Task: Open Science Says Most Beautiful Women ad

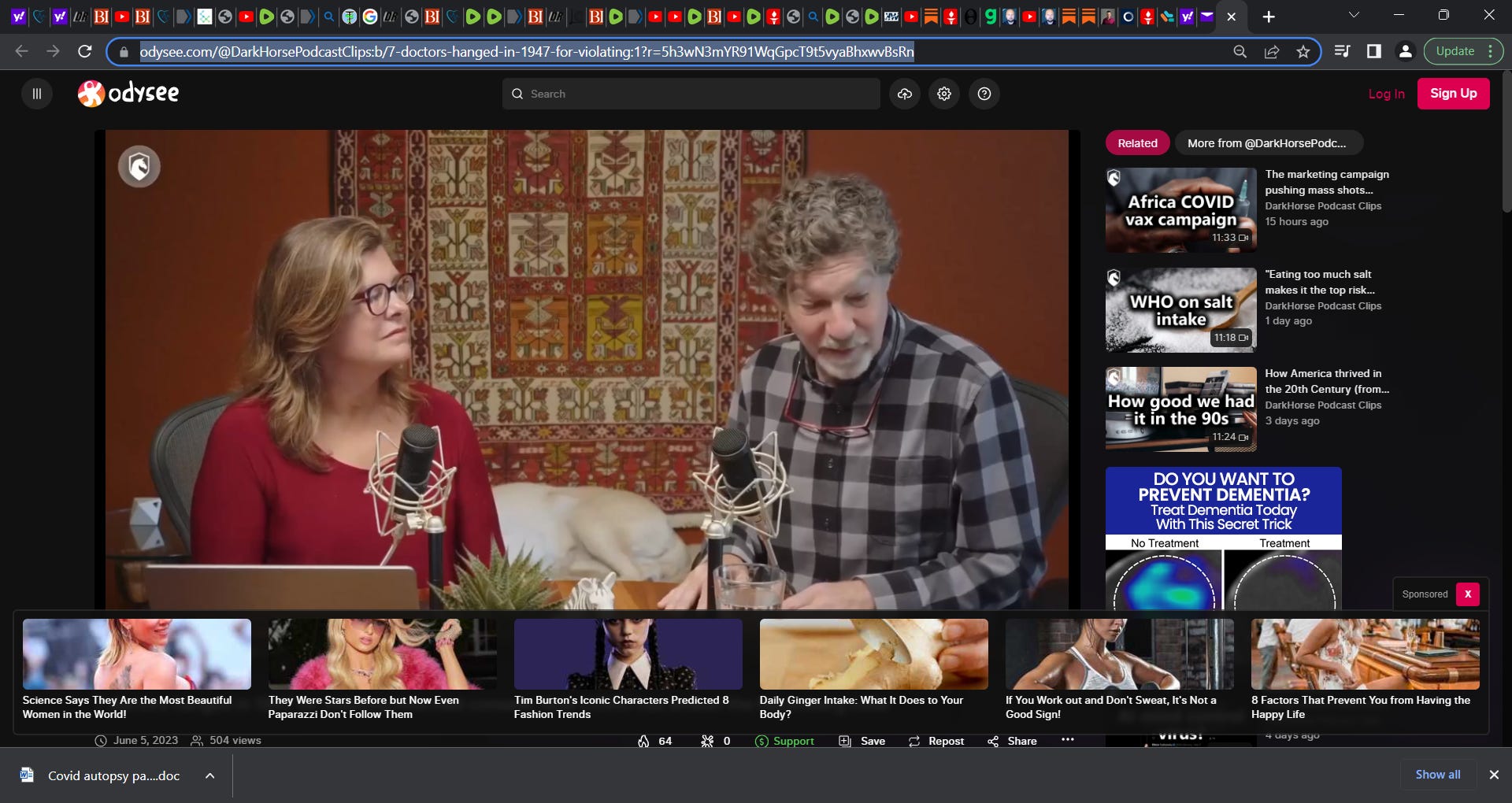Action: [x=137, y=670]
